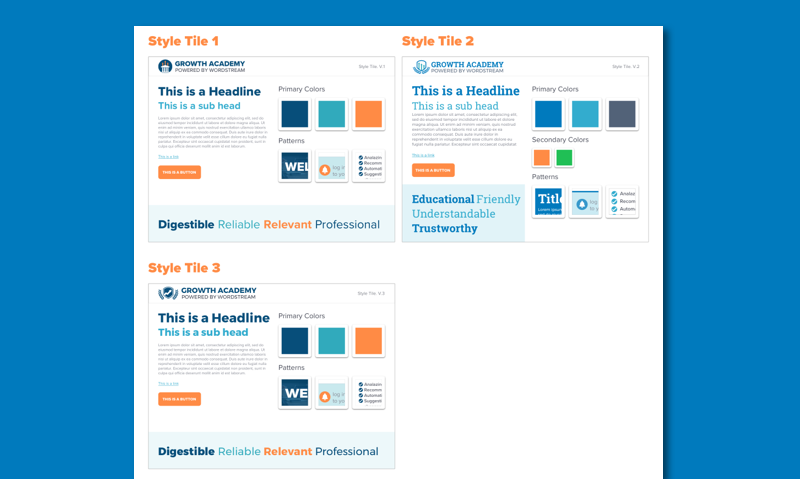Click the orange bell pattern thumbnail in Style Tile 3
Image resolution: width=800 pixels, height=479 pixels.
332,393
